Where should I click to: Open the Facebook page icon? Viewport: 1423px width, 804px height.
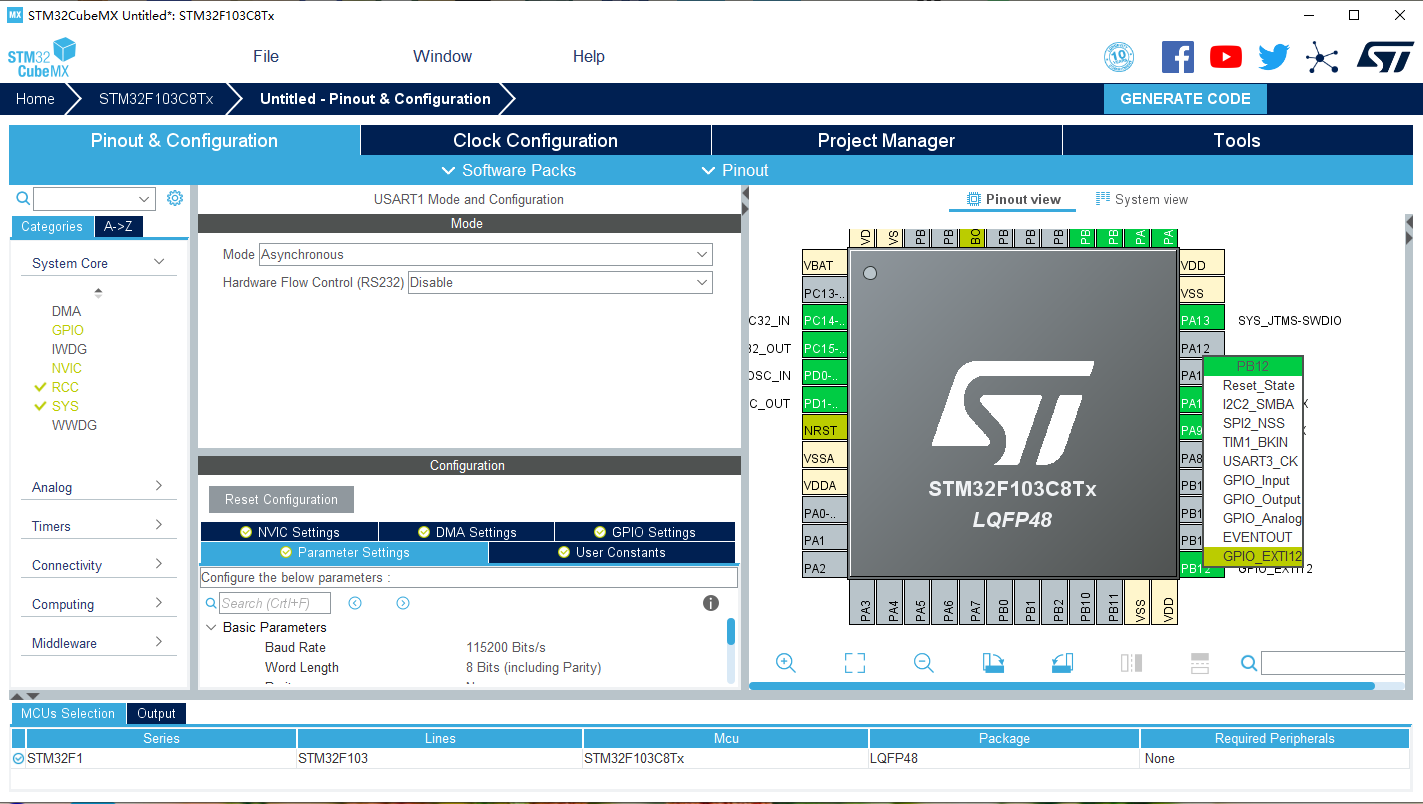1177,57
